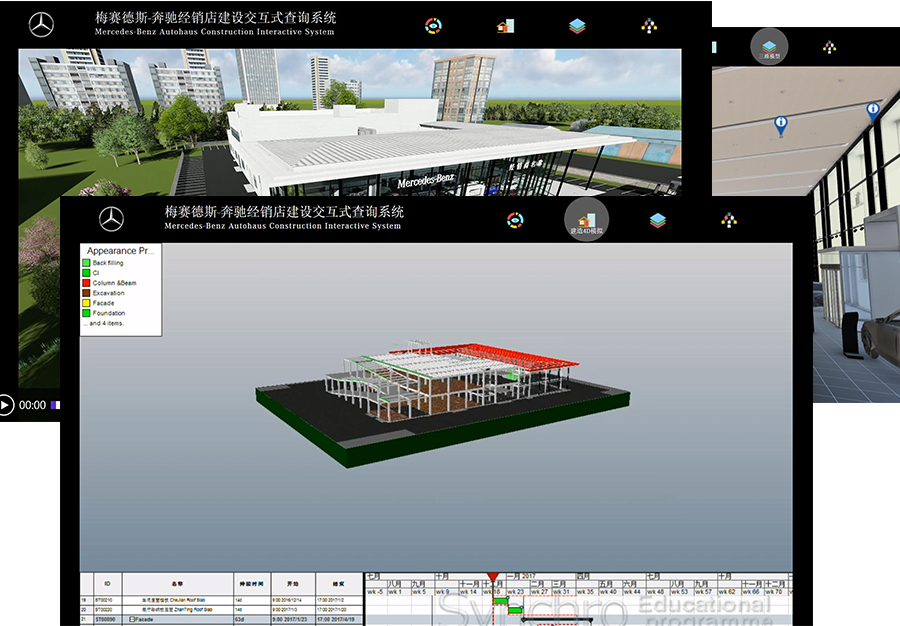The width and height of the screenshot is (900, 626).
Task: Click the 持续时间 column header
Action: 252,584
